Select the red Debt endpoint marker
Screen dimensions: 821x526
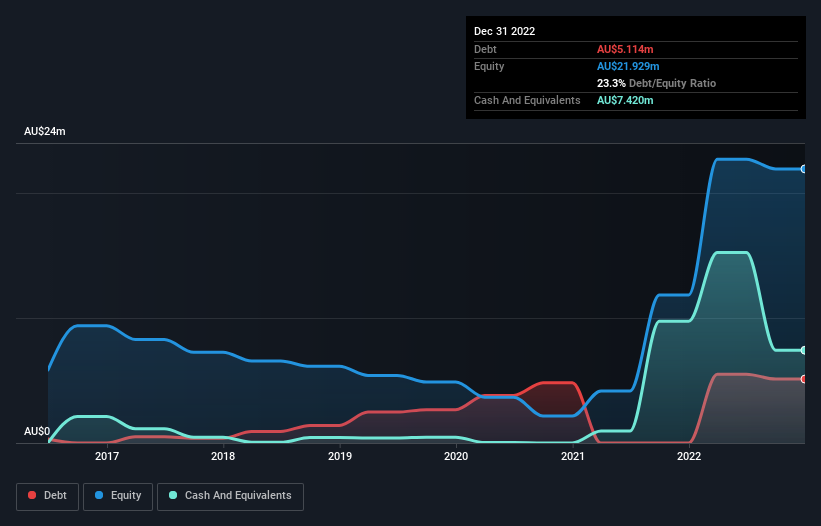(804, 379)
